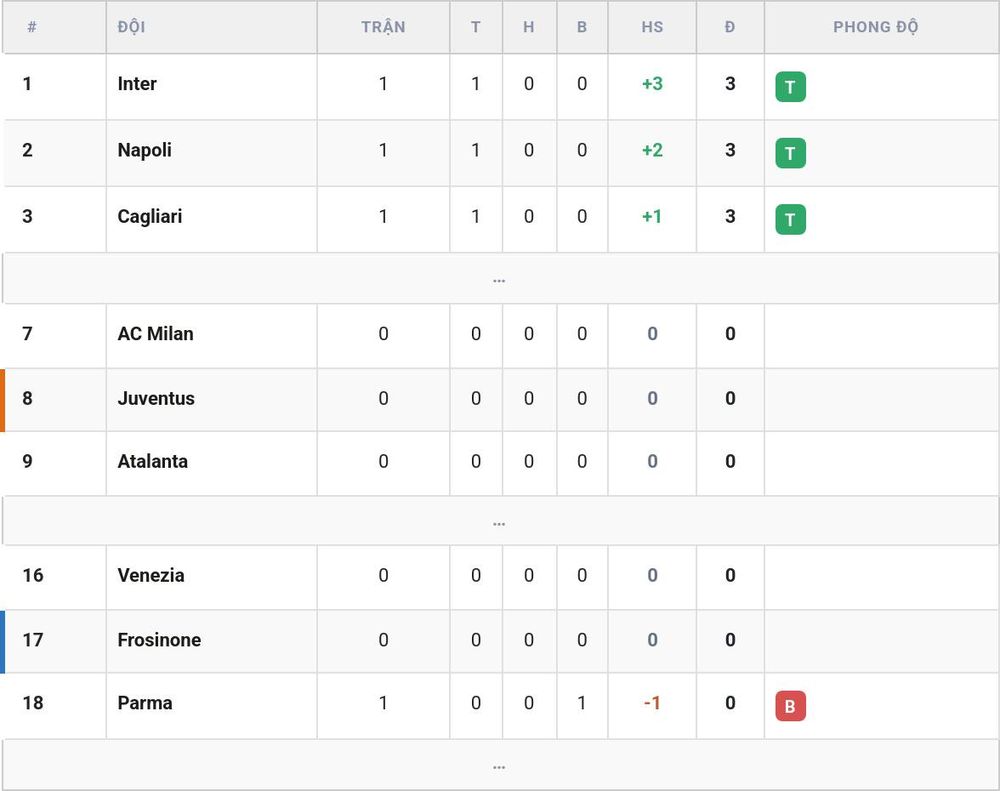Click the # rank column header
Screen dimensions: 1000x791
[x=32, y=27]
